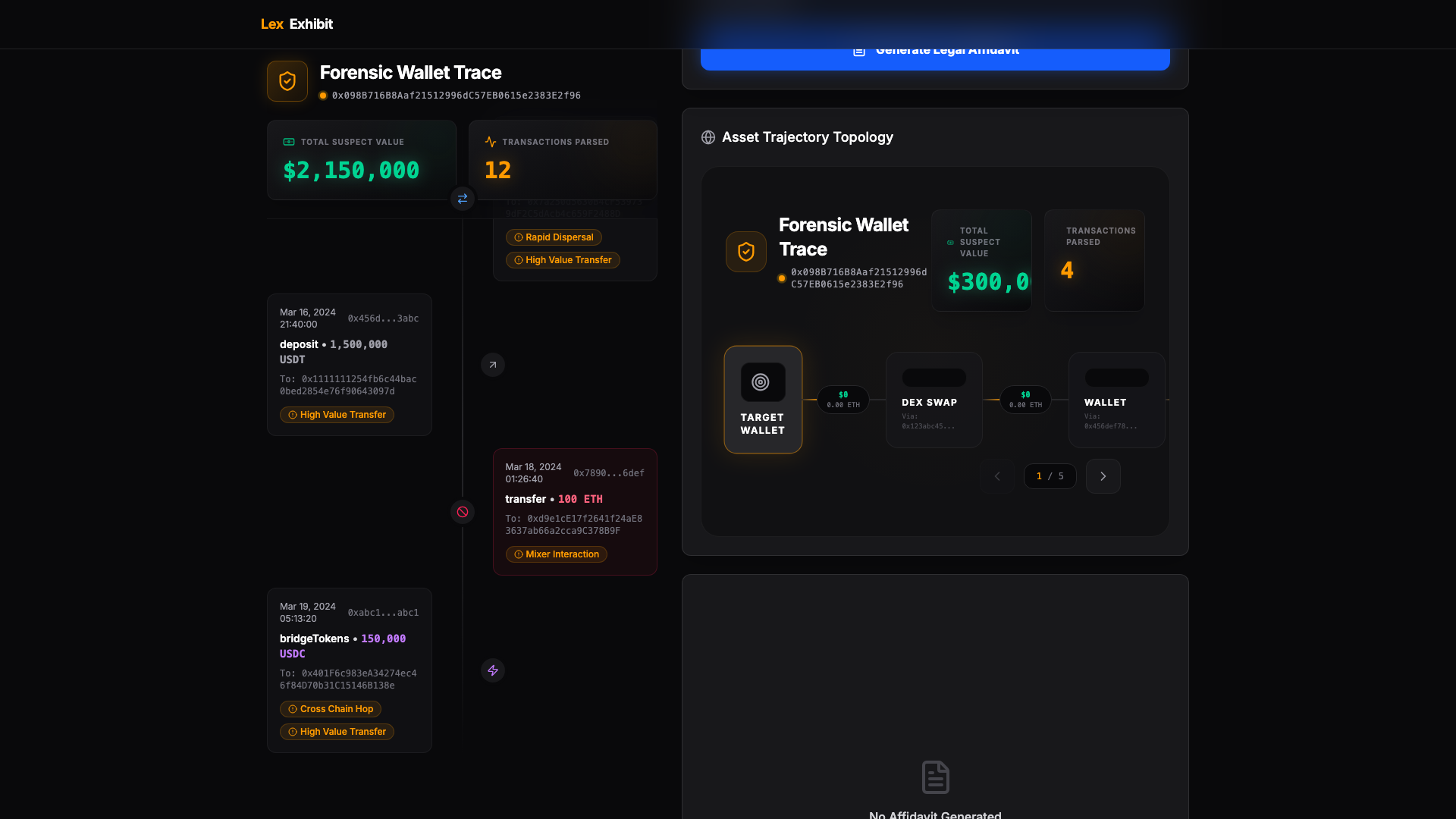
Task: Click the outgoing arrow timeline marker
Action: pos(493,365)
